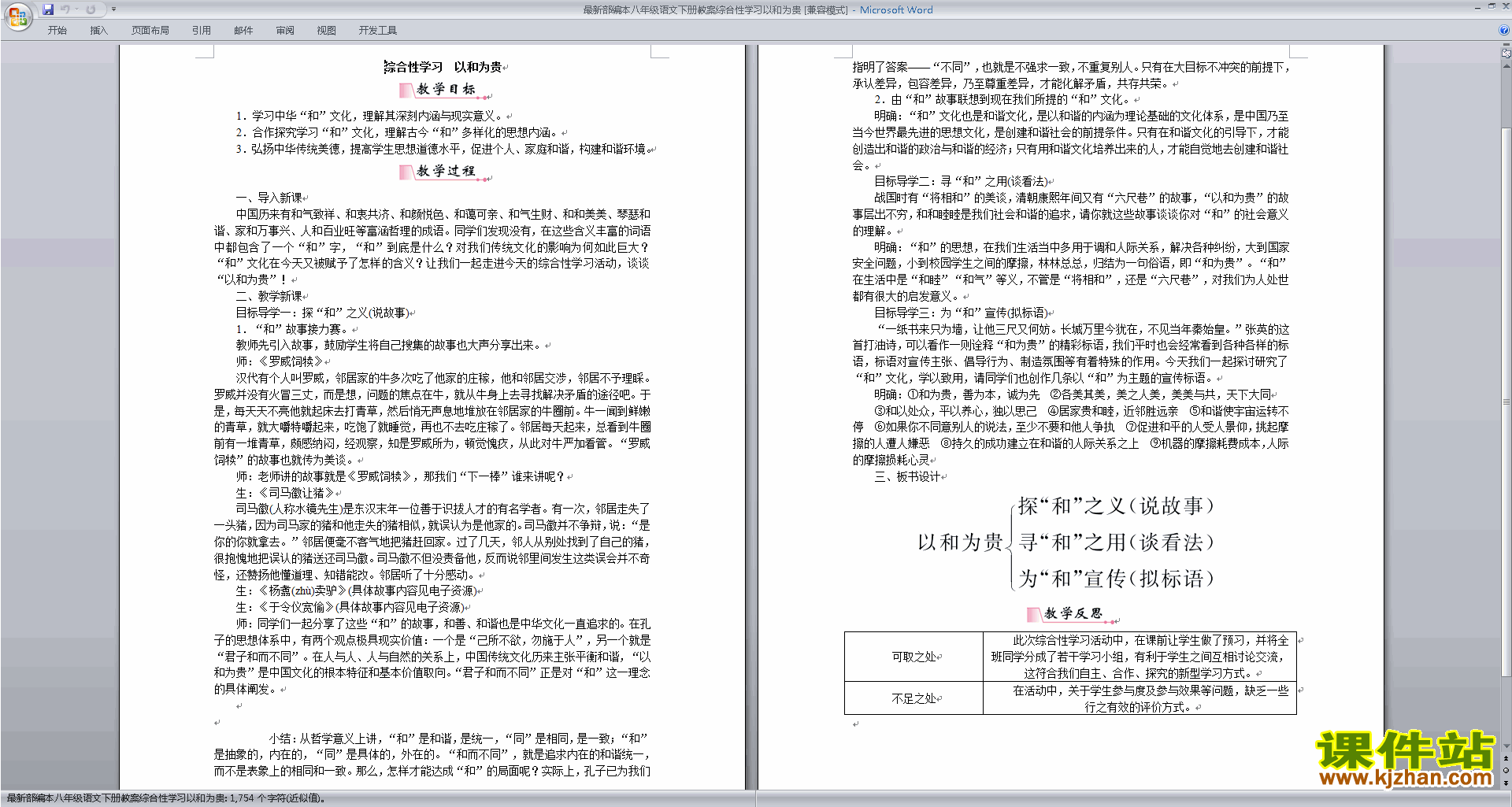The height and width of the screenshot is (807, 1512).
Task: Open the 插入 ribbon tab
Action: [98, 30]
